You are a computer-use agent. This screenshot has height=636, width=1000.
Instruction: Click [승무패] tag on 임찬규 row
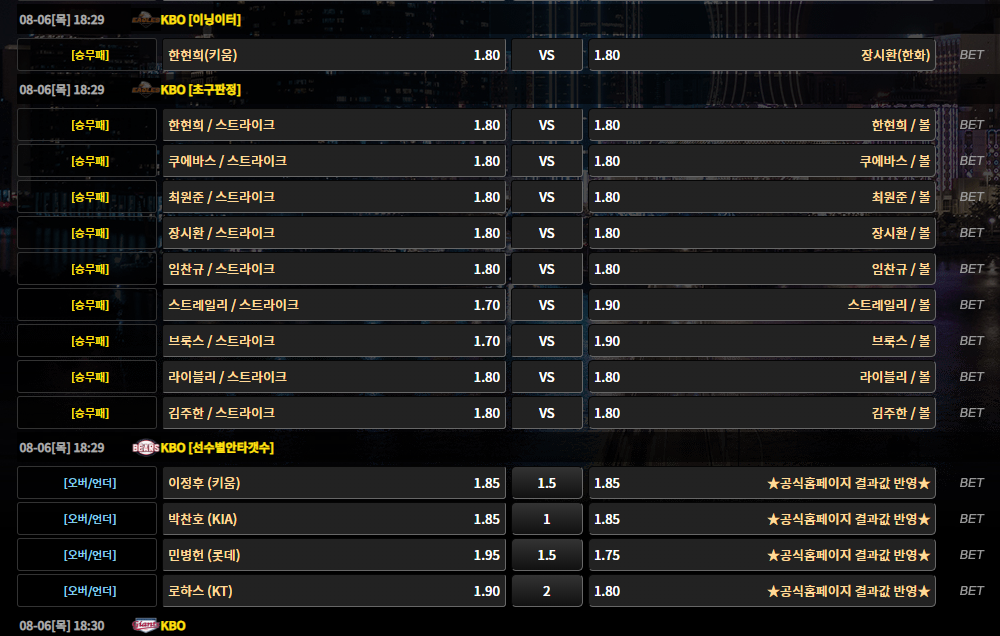[89, 269]
